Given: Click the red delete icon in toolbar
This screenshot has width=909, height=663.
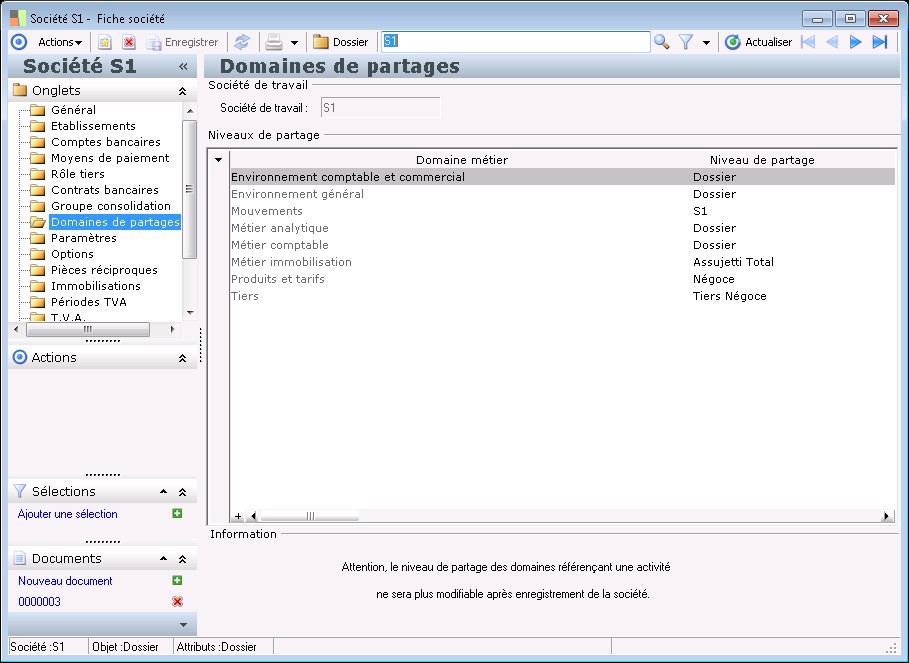Looking at the screenshot, I should (129, 42).
